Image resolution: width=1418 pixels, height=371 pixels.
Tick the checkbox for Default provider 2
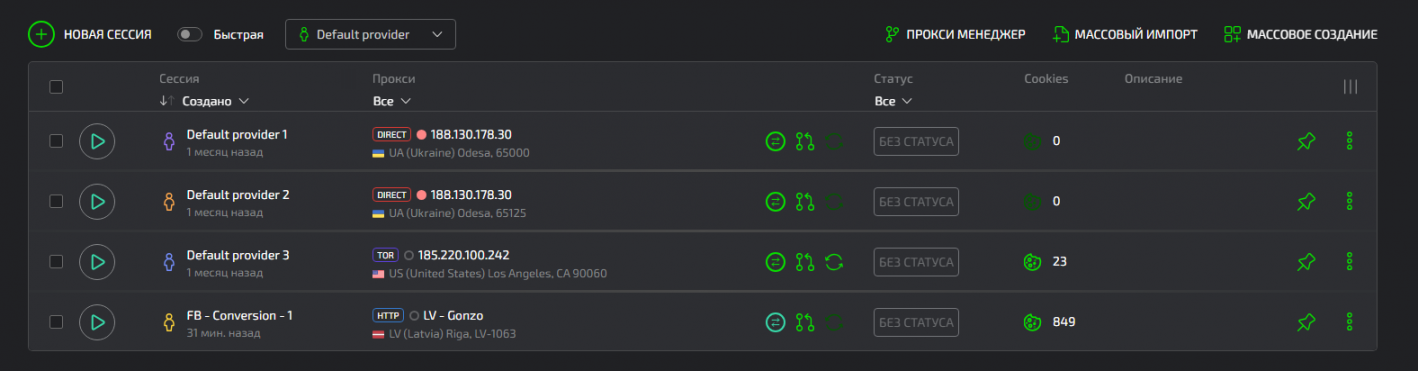(56, 201)
